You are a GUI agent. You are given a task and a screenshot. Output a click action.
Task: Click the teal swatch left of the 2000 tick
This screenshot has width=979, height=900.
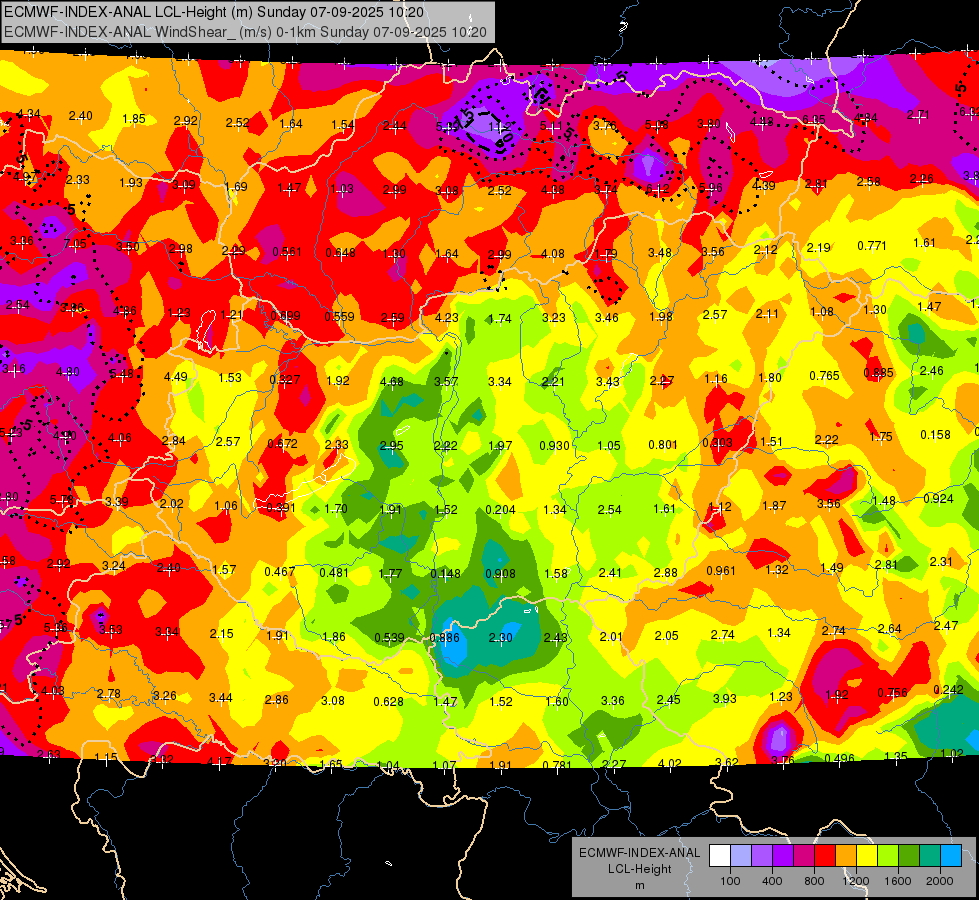[930, 856]
